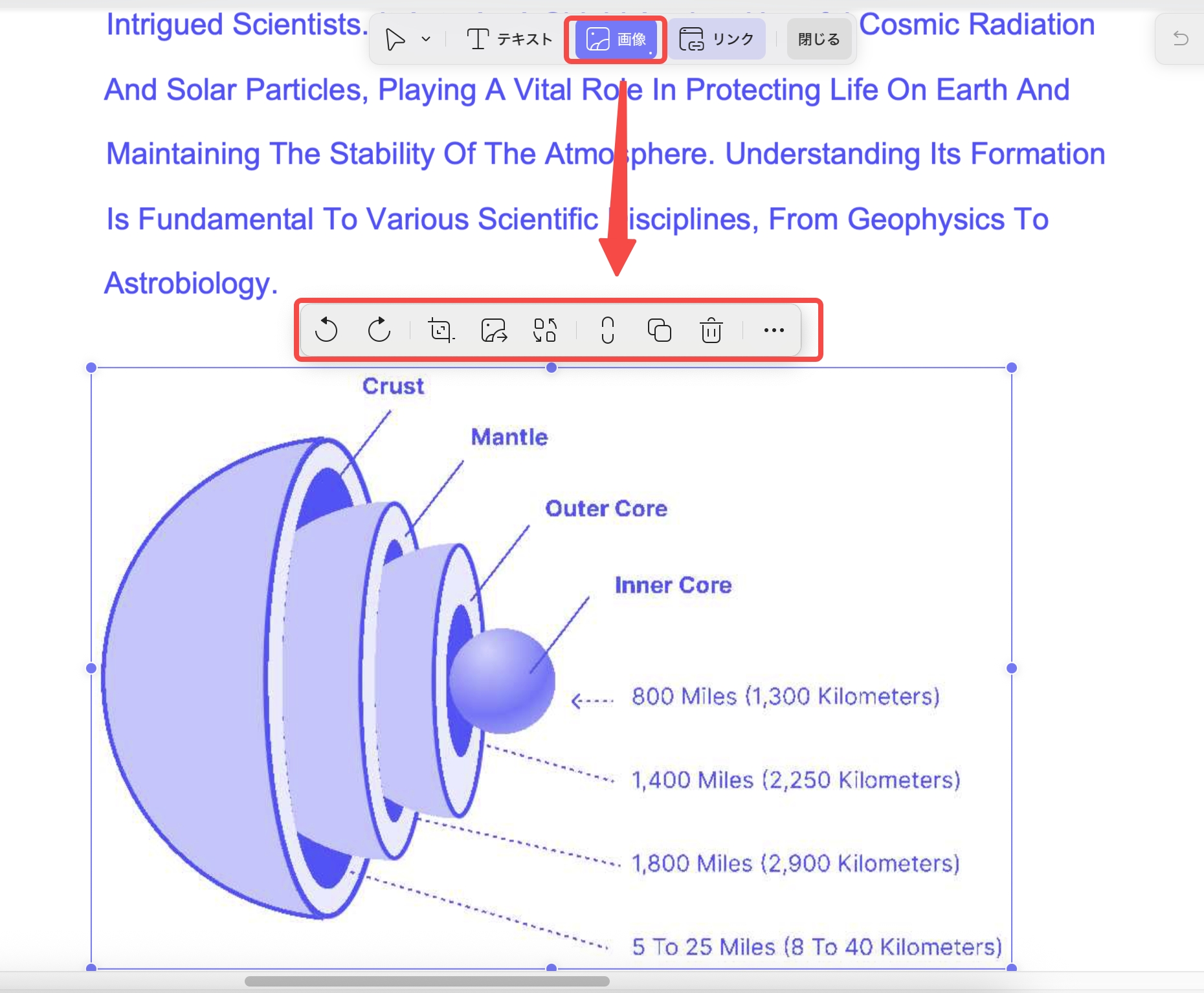Click the top-center resize handle of image

click(552, 368)
